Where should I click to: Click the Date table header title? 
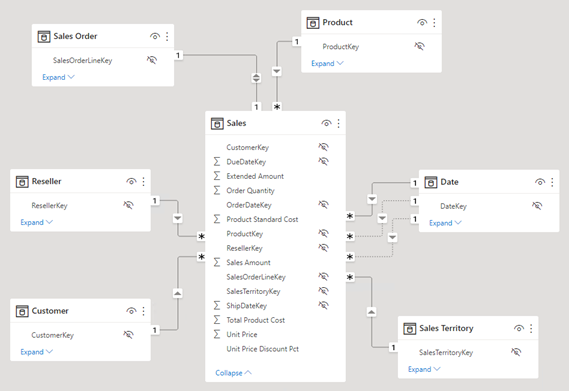pos(449,182)
